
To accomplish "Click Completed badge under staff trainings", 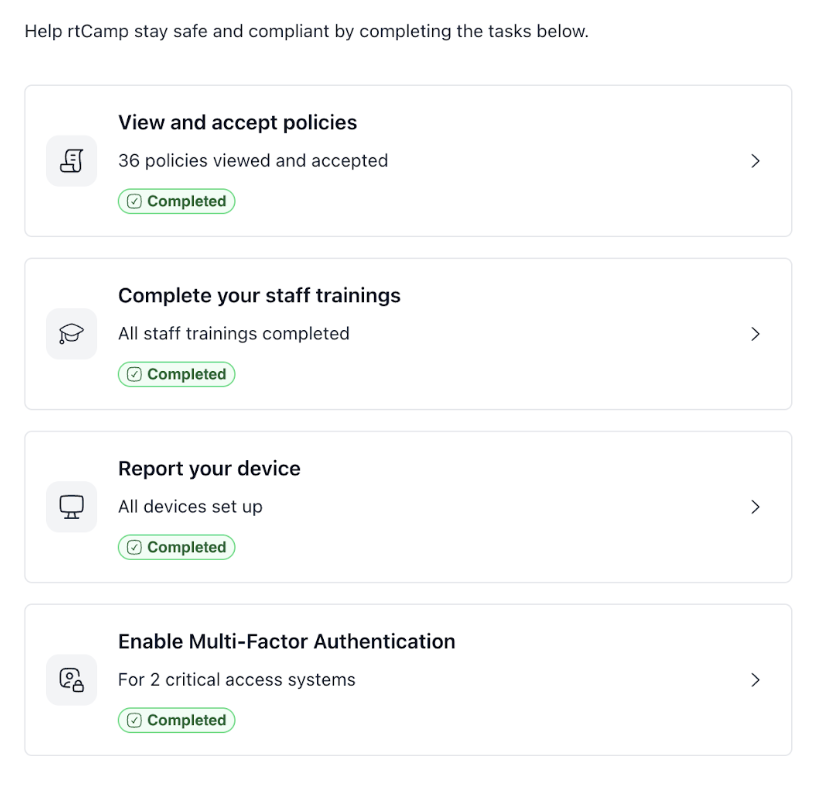I will [x=176, y=374].
